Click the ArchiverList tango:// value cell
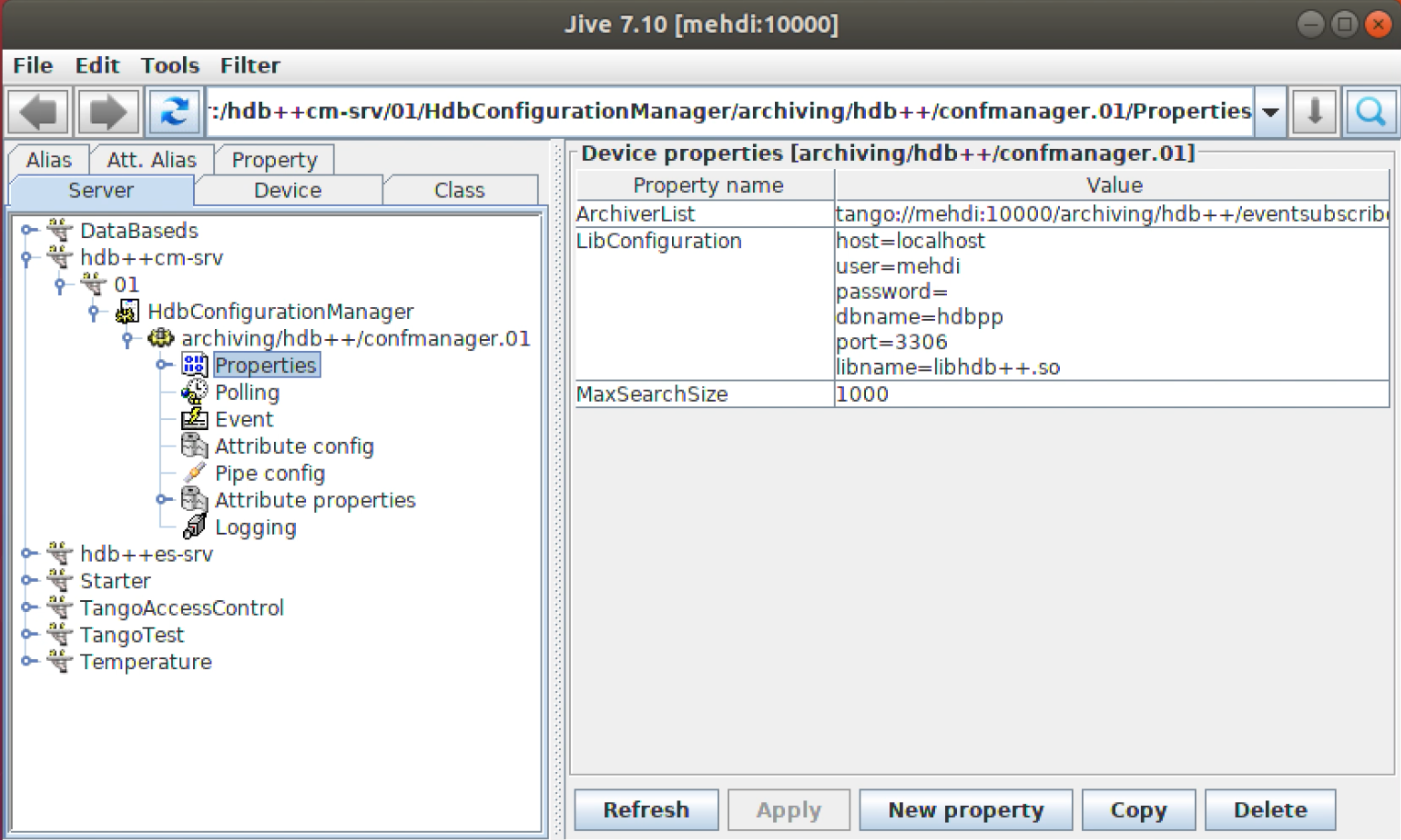 pyautogui.click(x=1111, y=213)
